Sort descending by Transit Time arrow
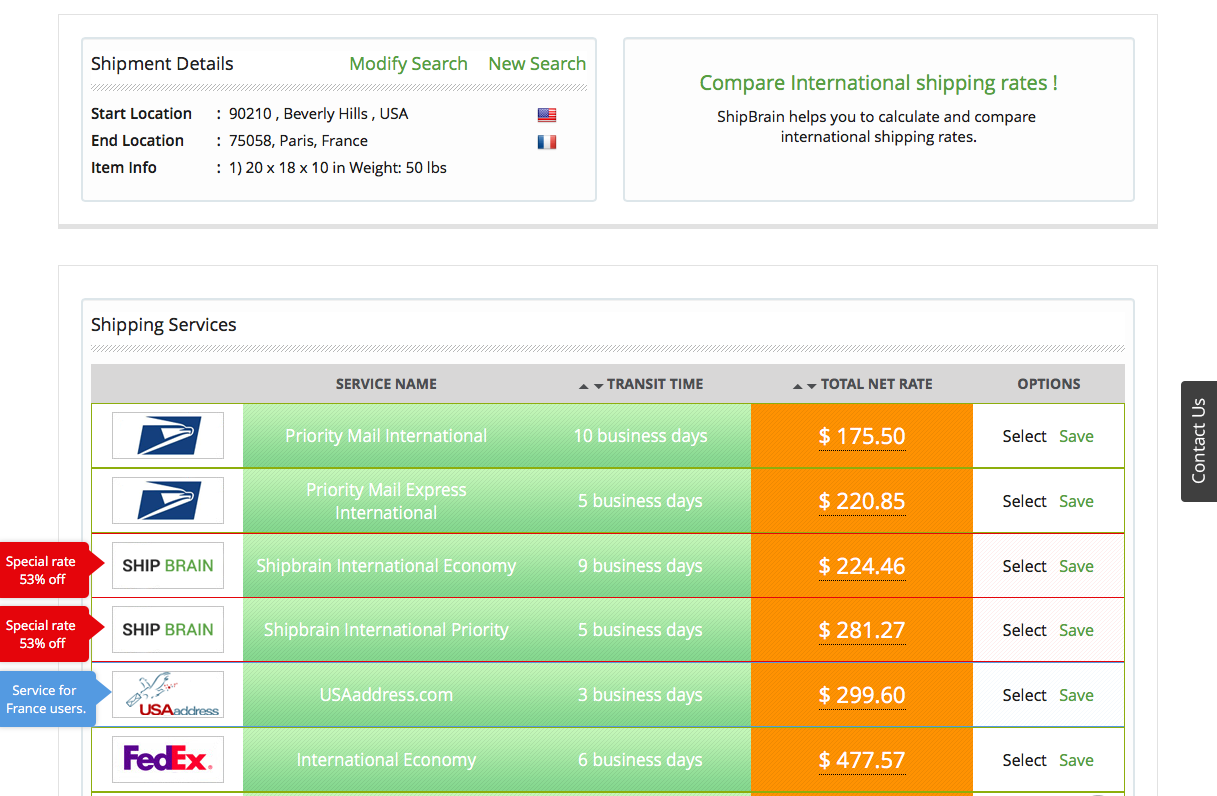The height and width of the screenshot is (796, 1217). (598, 386)
